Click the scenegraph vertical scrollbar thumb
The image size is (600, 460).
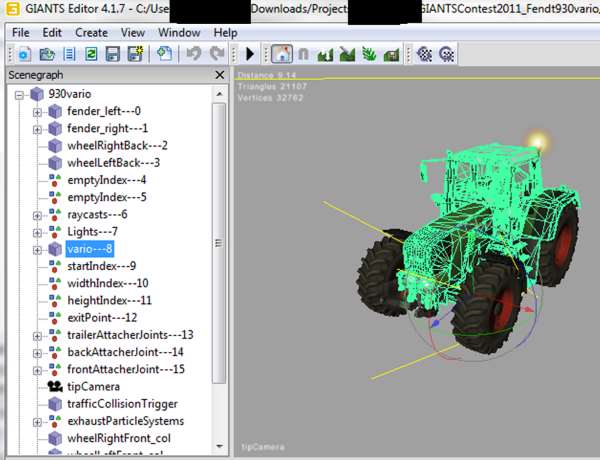(220, 243)
